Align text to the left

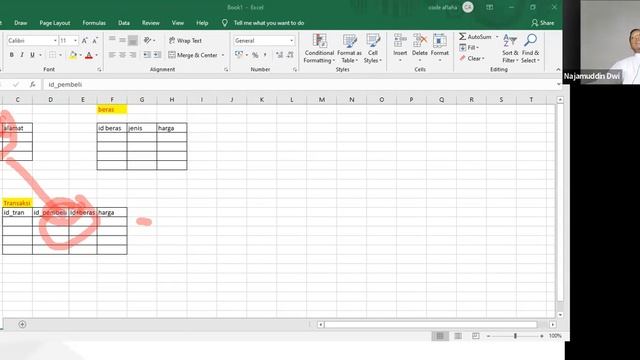coord(112,55)
